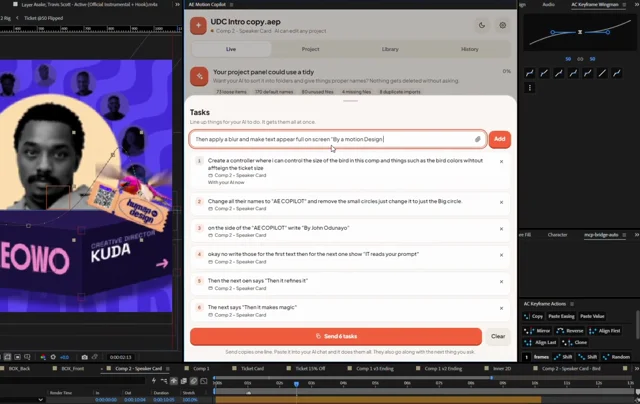The width and height of the screenshot is (640, 404).
Task: Open AE Motion Copilot panel menu icon
Action: [231, 4]
